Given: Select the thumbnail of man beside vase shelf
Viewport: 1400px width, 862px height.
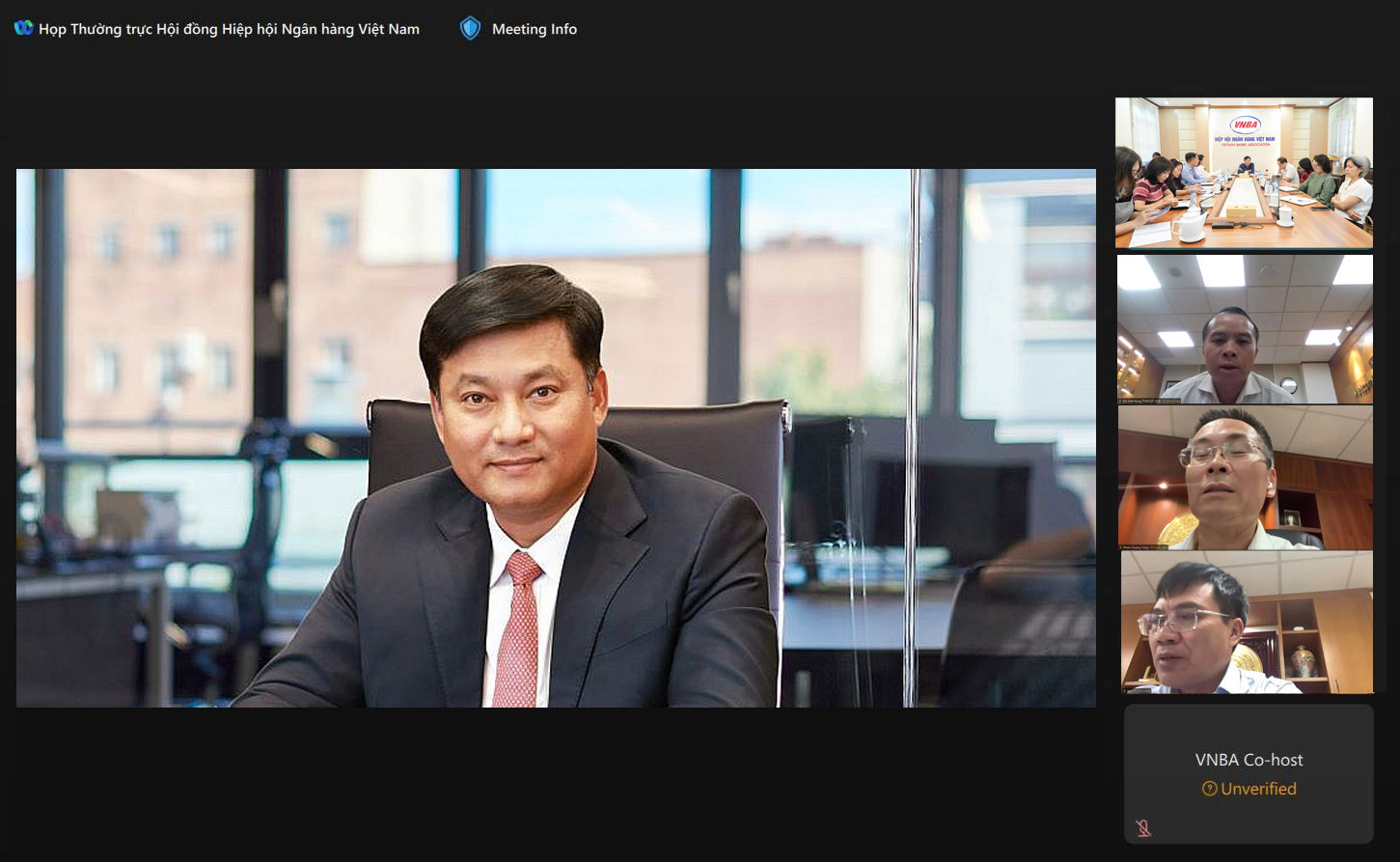Looking at the screenshot, I should 1246,622.
